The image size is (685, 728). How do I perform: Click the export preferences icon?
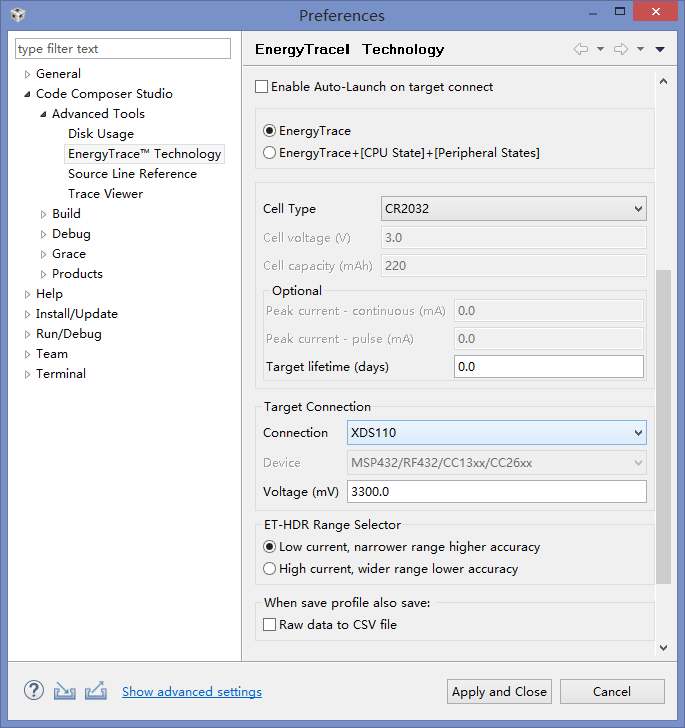coord(96,691)
